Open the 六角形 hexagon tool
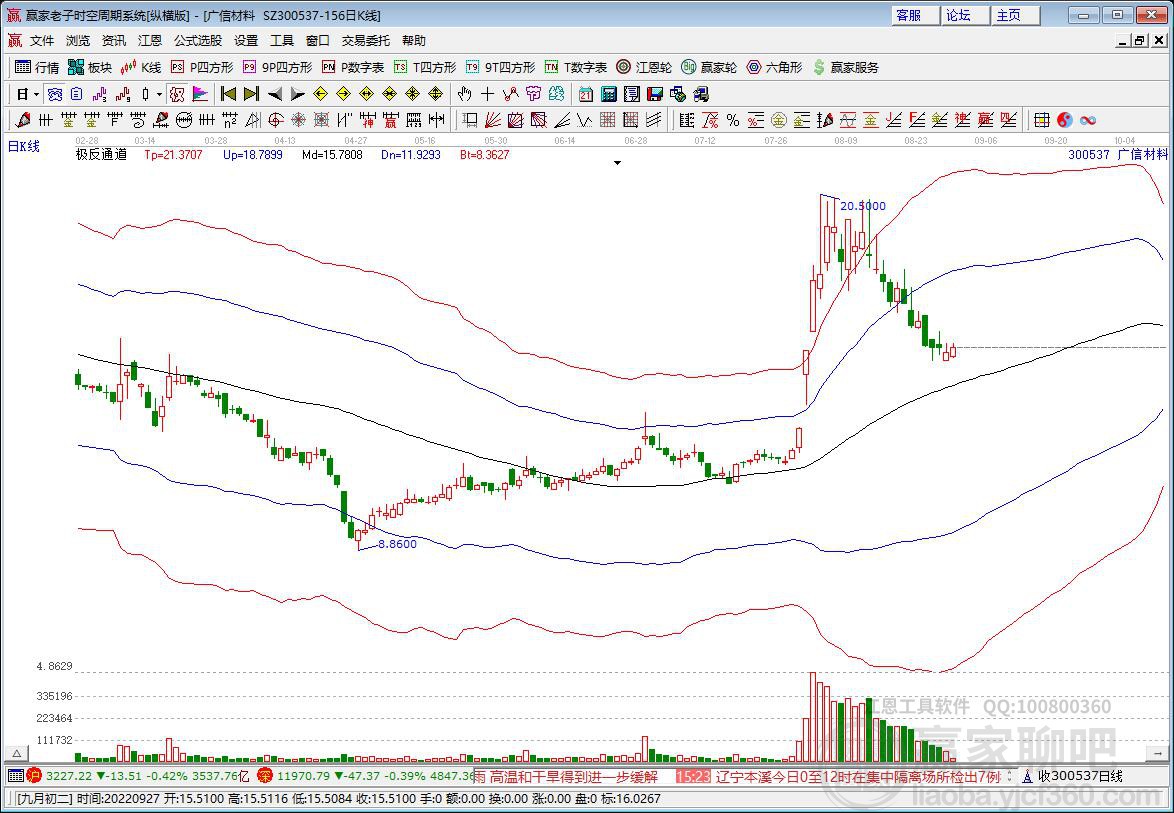The width and height of the screenshot is (1174, 813). 774,67
